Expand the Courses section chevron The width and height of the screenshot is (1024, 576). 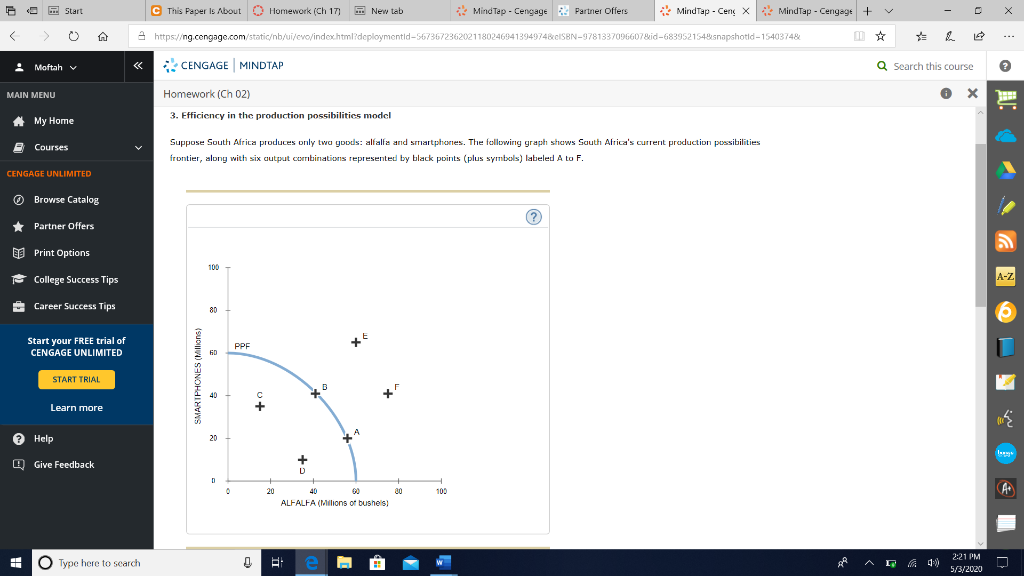point(140,147)
